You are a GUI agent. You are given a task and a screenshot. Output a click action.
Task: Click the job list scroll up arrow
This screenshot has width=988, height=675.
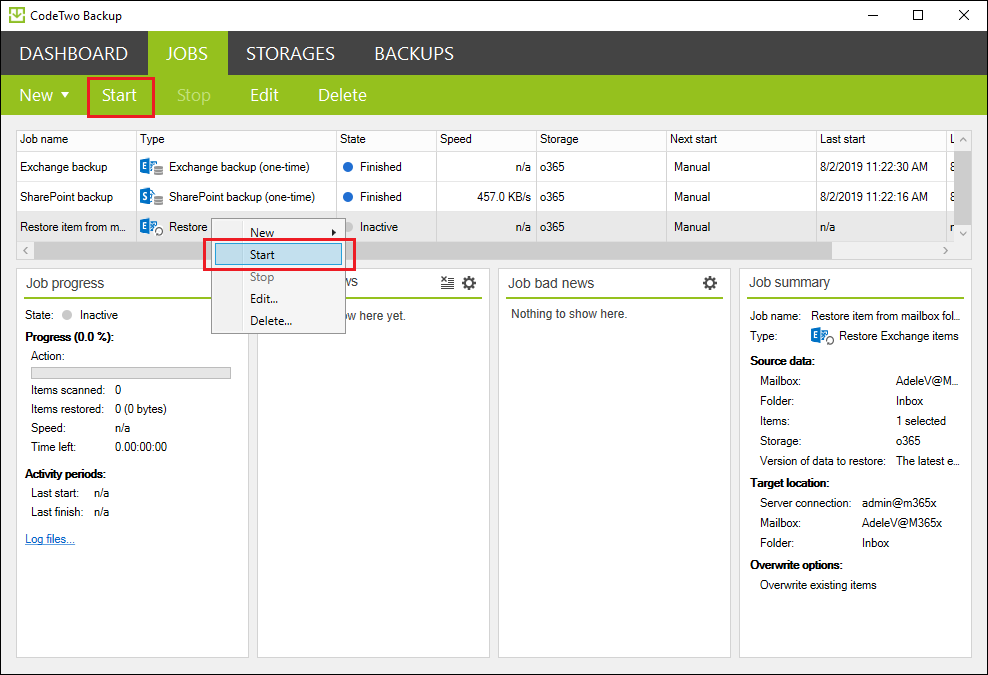tap(963, 139)
